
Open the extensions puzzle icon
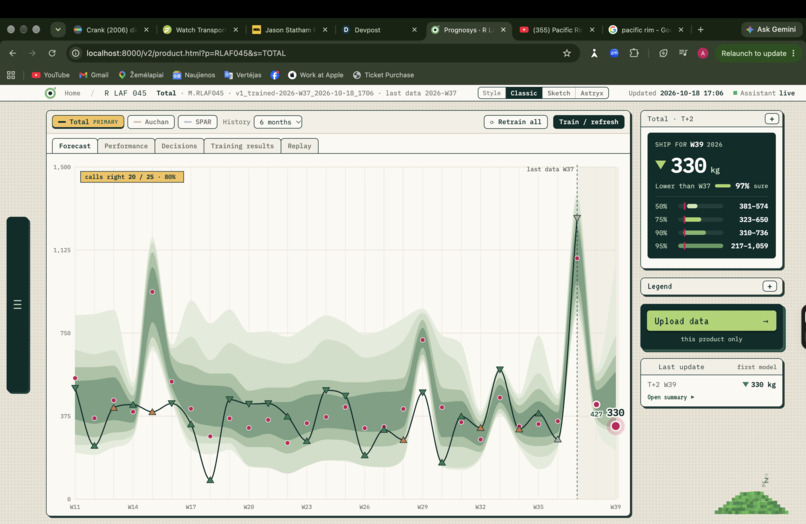tap(634, 53)
